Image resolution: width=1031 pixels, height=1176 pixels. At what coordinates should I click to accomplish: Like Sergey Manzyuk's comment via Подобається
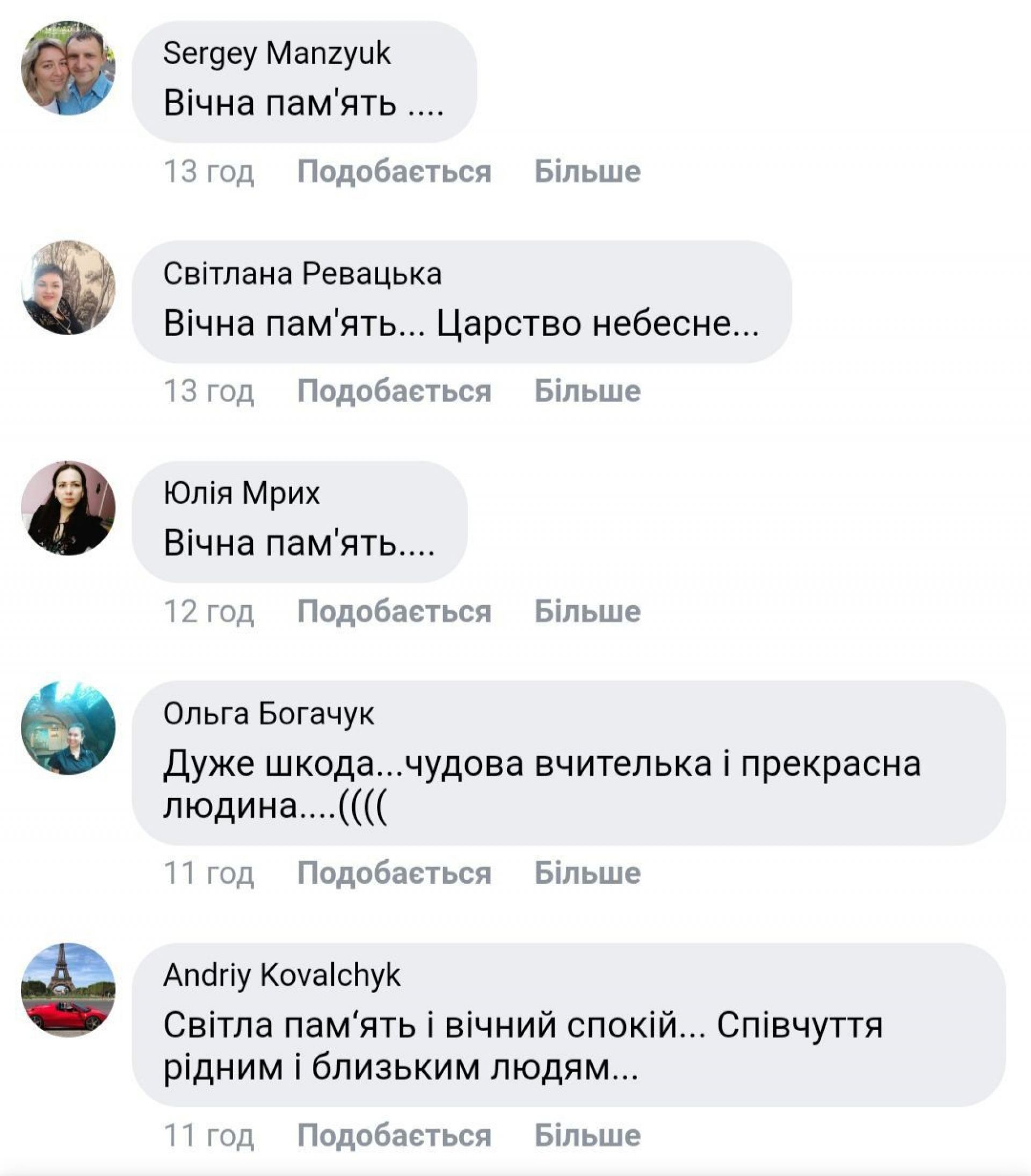tap(394, 171)
